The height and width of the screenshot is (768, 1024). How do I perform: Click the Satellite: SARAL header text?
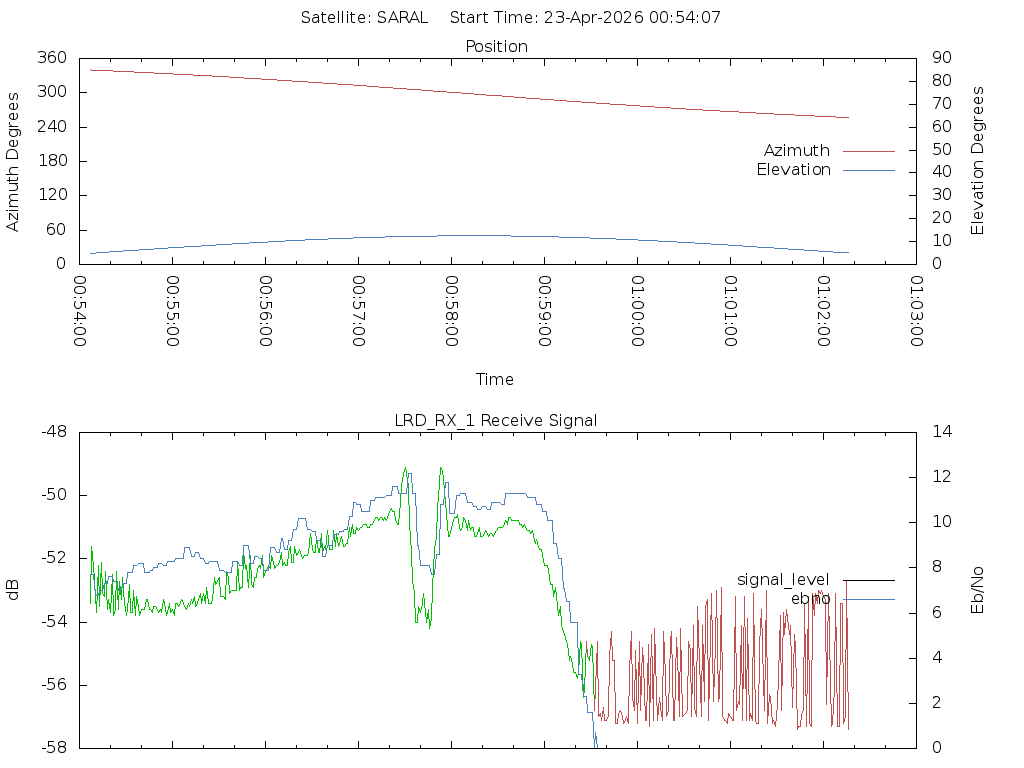coord(364,18)
